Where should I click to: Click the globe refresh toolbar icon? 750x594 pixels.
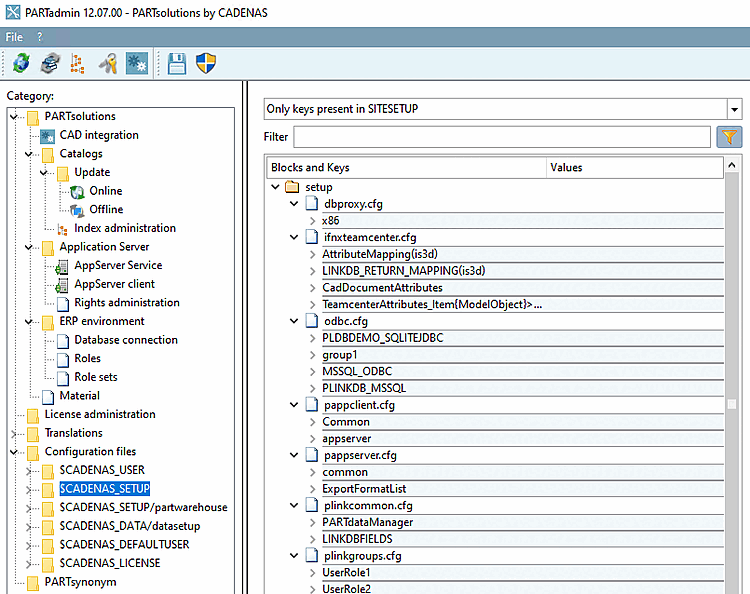[x=21, y=64]
